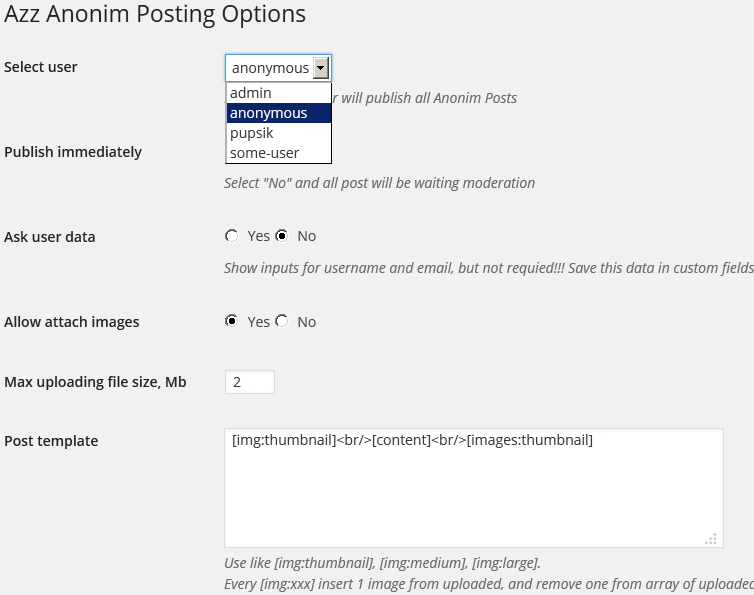This screenshot has width=754, height=595.
Task: Click the "Allow attach images" label
Action: tap(72, 322)
